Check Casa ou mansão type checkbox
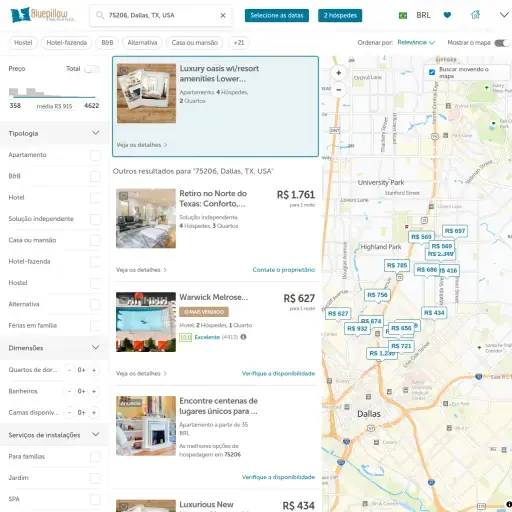This screenshot has width=512, height=512. tap(95, 241)
